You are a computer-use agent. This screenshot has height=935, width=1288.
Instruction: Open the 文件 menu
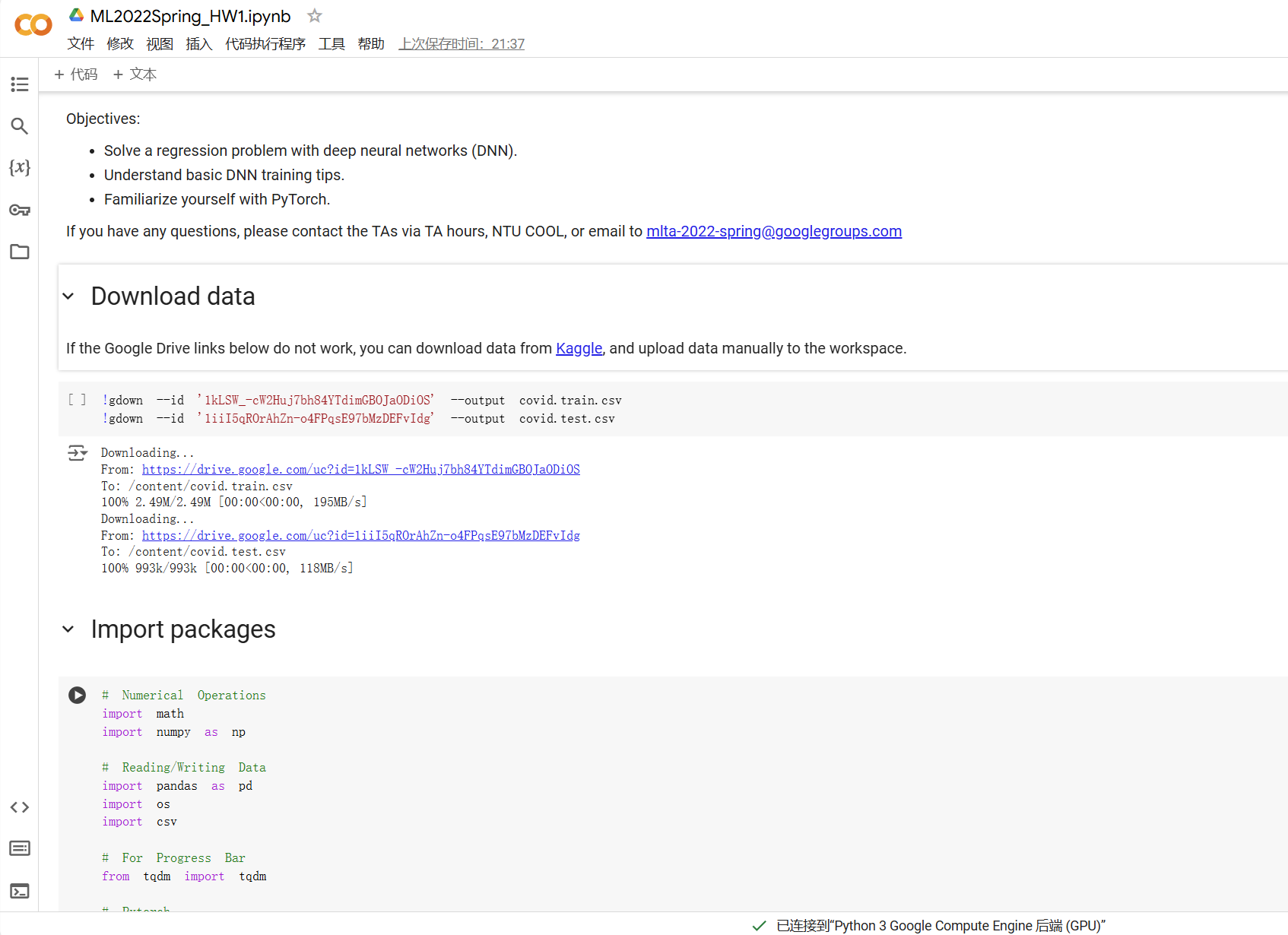(81, 44)
